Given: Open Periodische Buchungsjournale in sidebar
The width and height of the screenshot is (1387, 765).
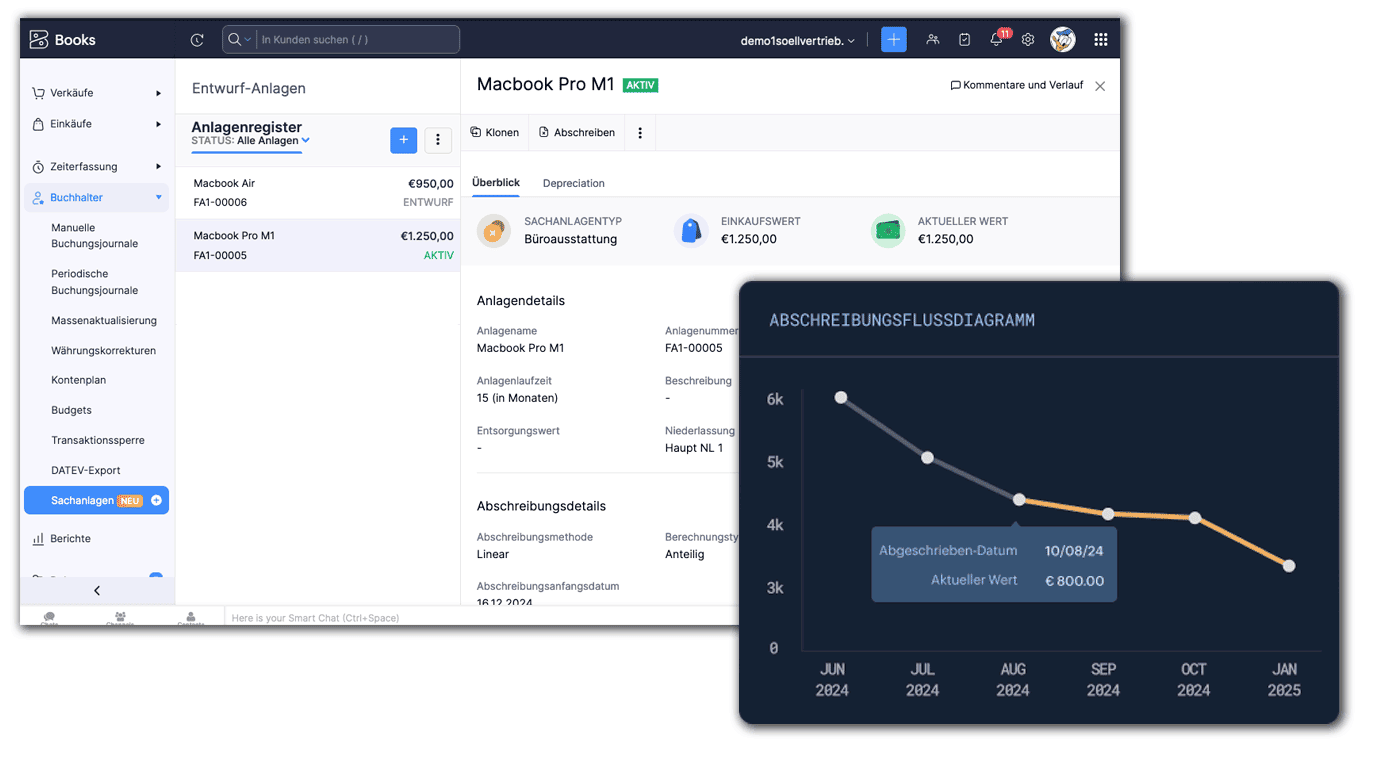Looking at the screenshot, I should click(95, 282).
